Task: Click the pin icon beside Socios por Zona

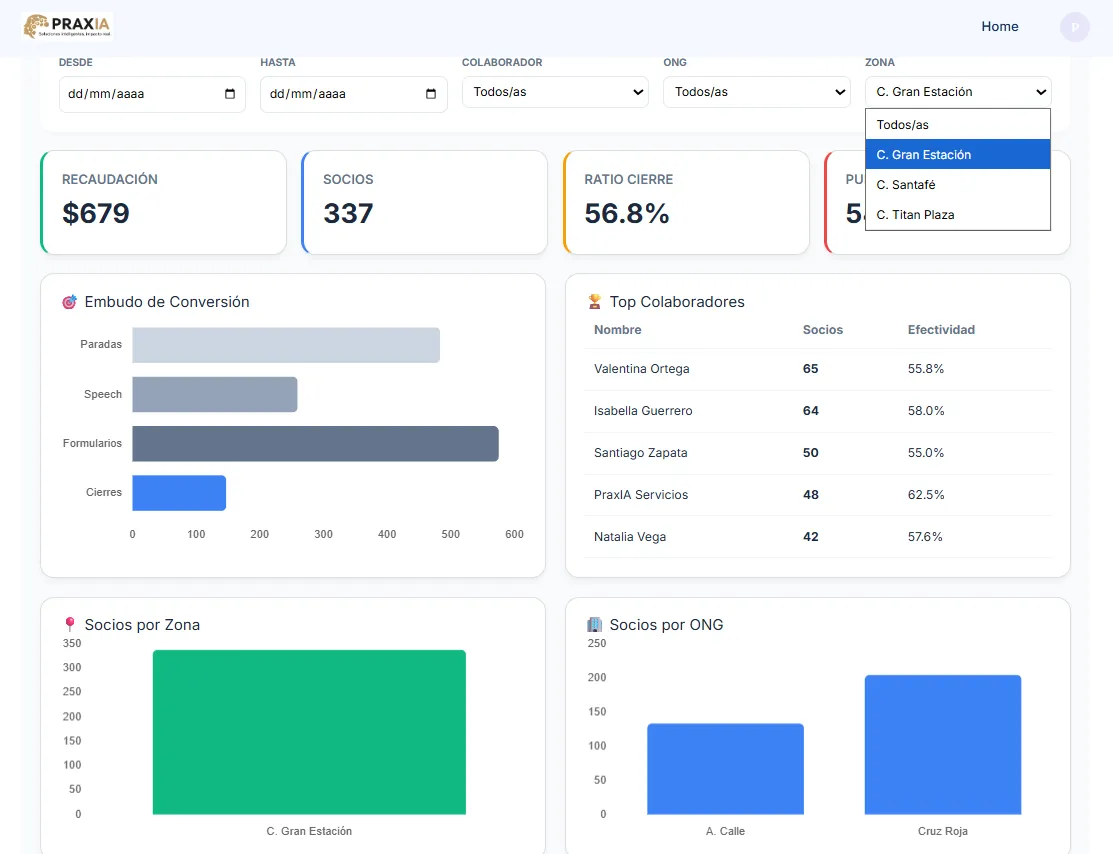Action: [x=69, y=625]
